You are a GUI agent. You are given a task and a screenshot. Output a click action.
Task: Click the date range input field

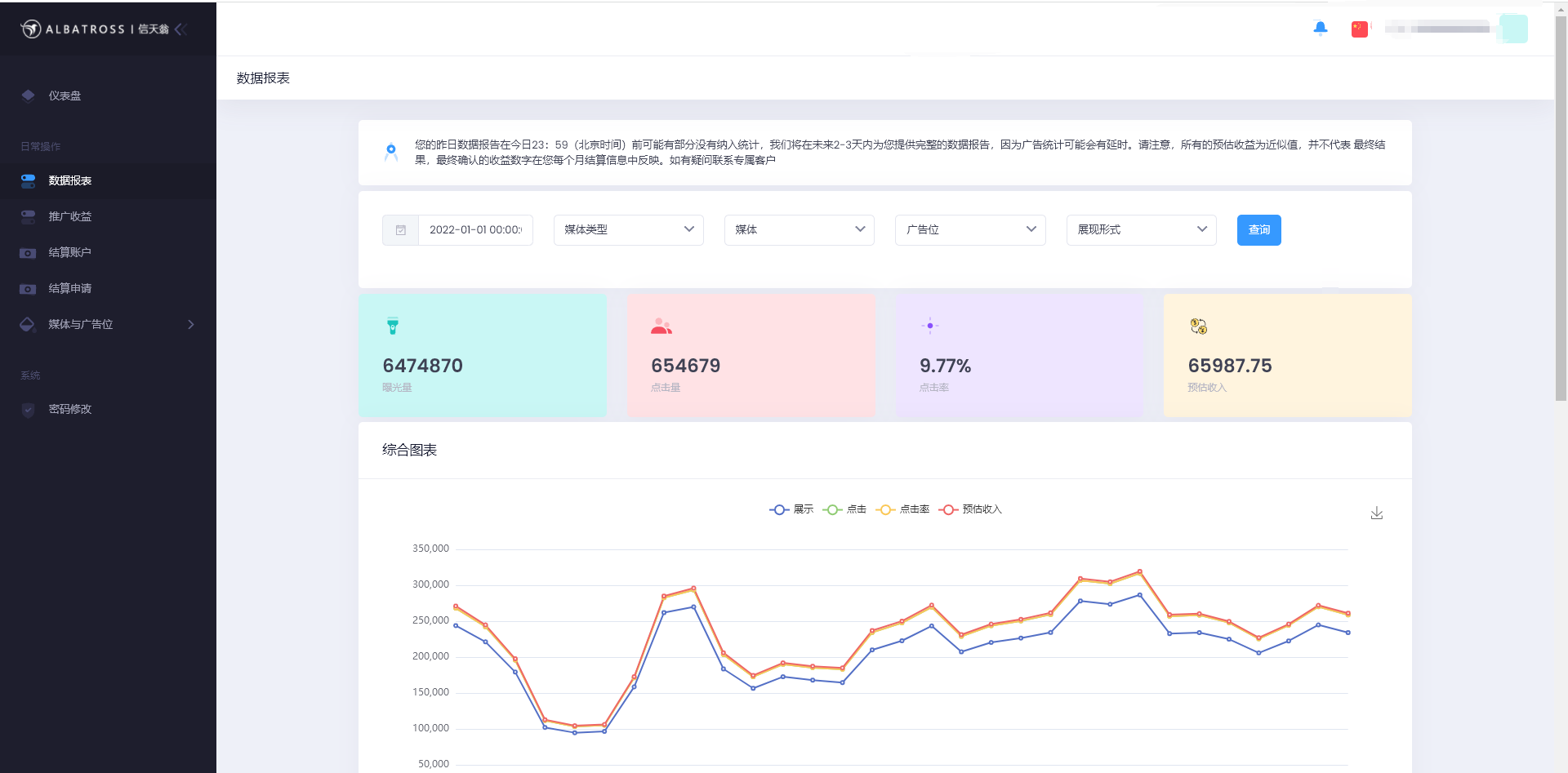tap(475, 230)
